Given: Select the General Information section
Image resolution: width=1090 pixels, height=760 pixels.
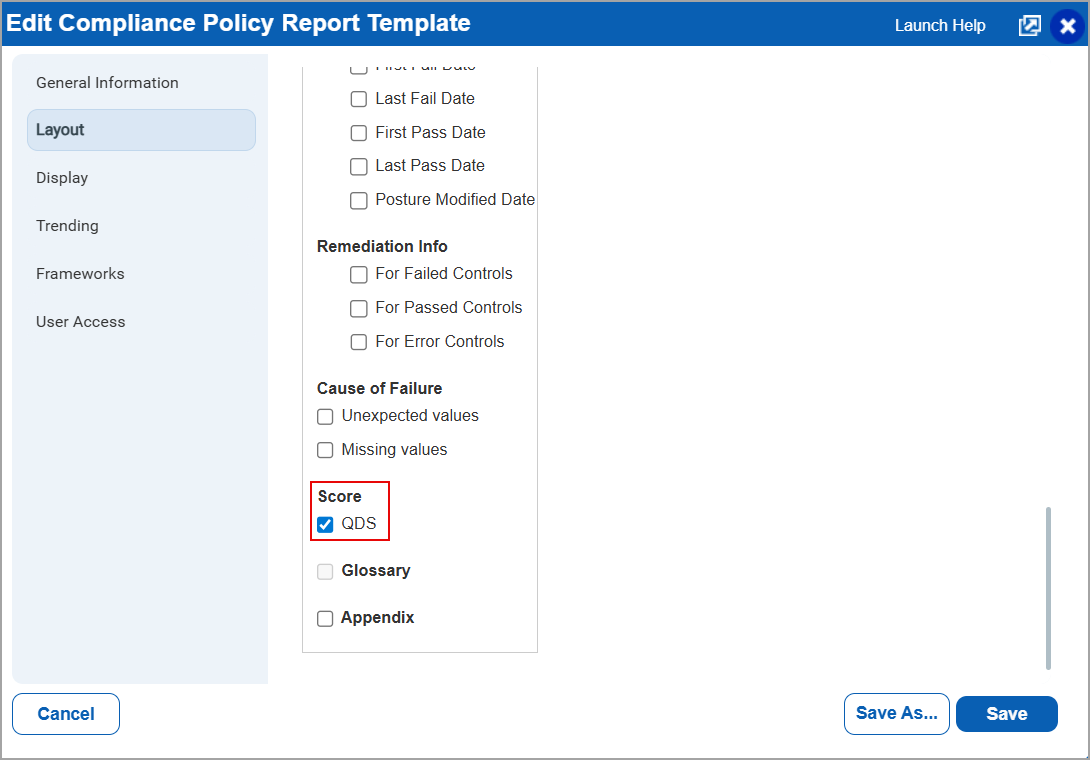Looking at the screenshot, I should point(107,82).
